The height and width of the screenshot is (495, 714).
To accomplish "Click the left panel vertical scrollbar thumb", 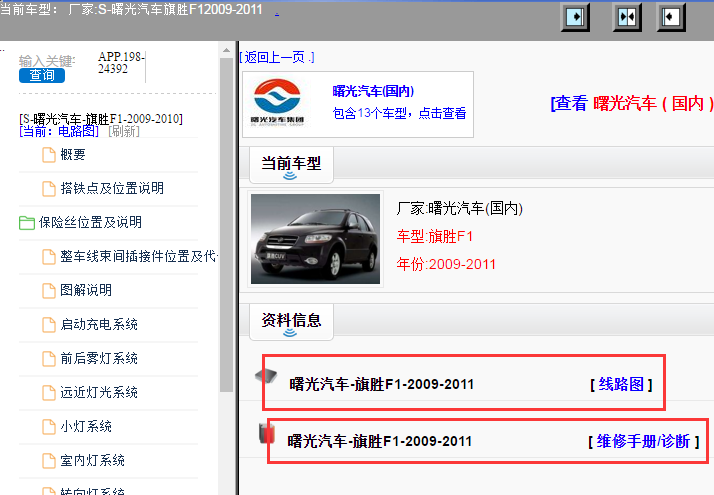I will click(x=226, y=225).
